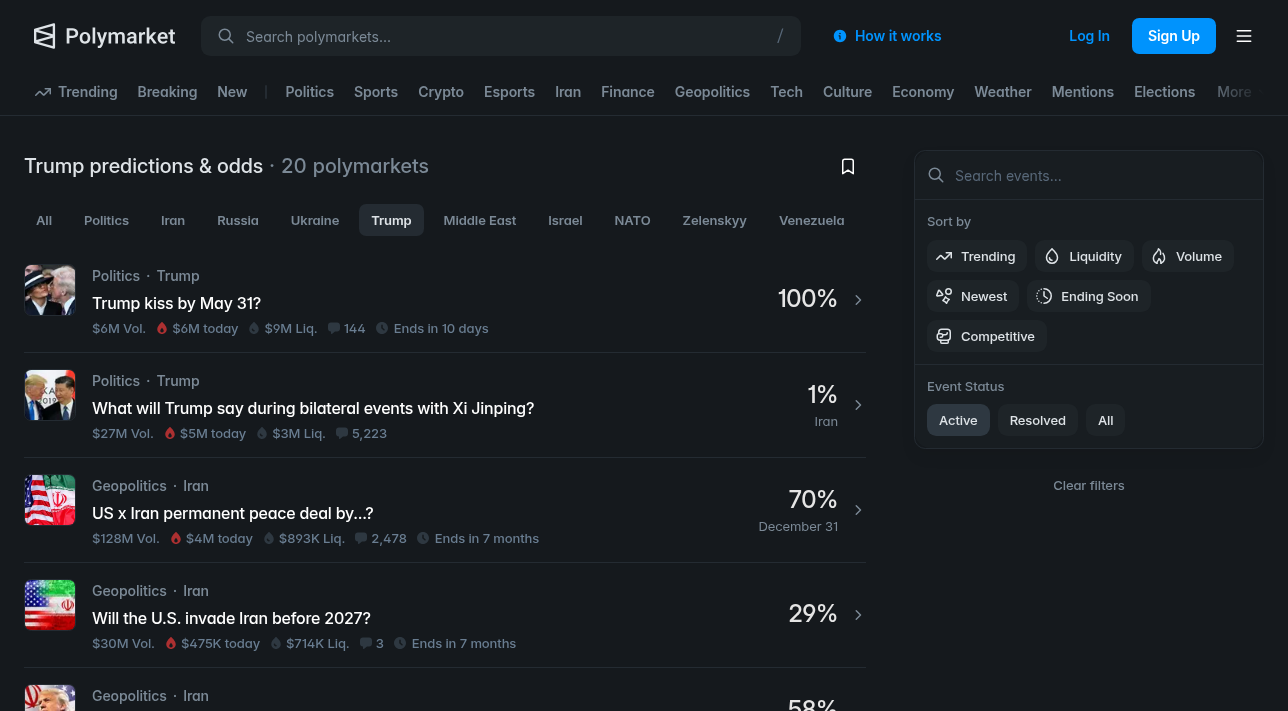Click the 70% December 31 odds value
The height and width of the screenshot is (711, 1288).
pyautogui.click(x=813, y=499)
